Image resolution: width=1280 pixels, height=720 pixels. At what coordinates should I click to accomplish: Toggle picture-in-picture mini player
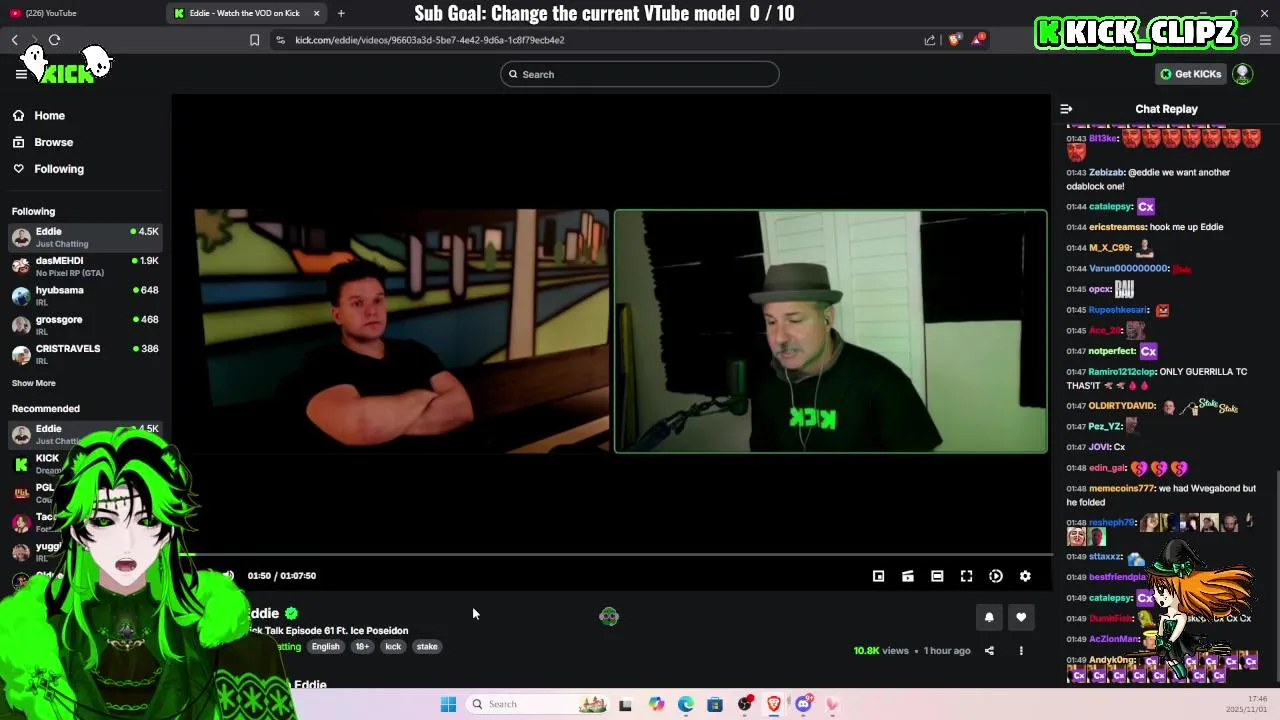click(878, 576)
